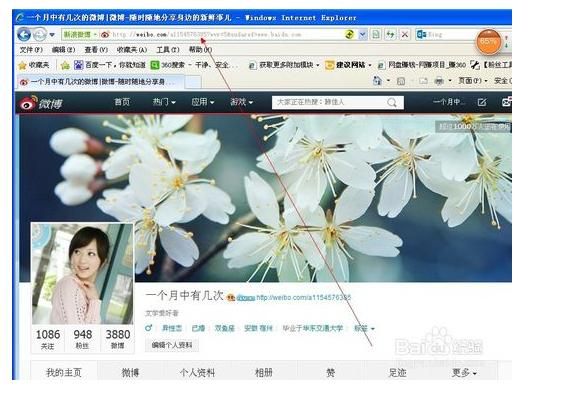Click the refresh arrows button
Image resolution: width=580 pixels, height=393 pixels.
(x=390, y=34)
